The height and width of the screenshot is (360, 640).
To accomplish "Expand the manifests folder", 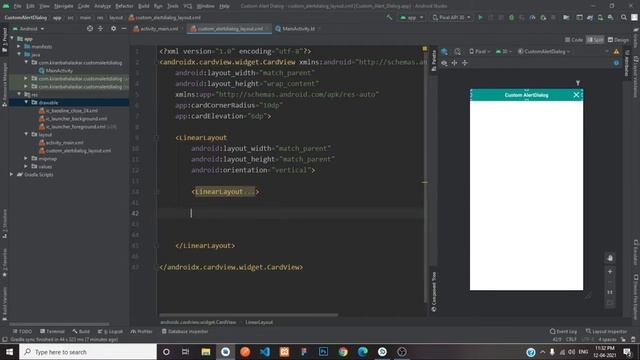I will coord(19,47).
